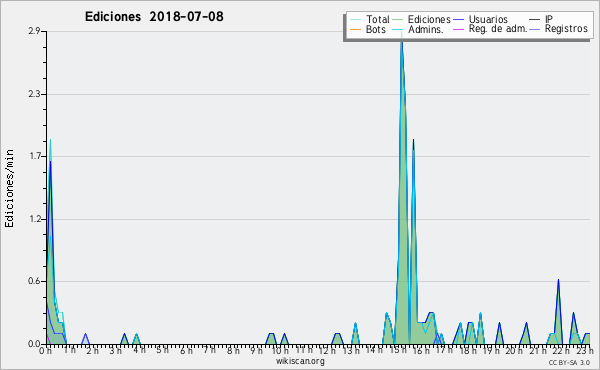Click the 15 h x-axis label
The width and height of the screenshot is (600, 370).
point(400,350)
